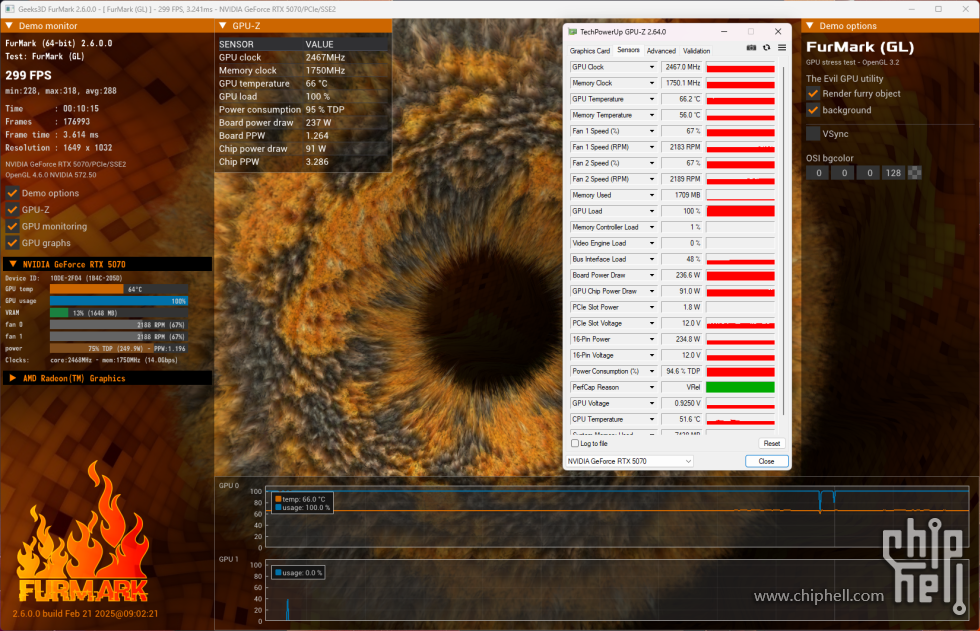Click the CPU Temperature value 51.6 °C
This screenshot has width=980, height=631.
tap(682, 419)
